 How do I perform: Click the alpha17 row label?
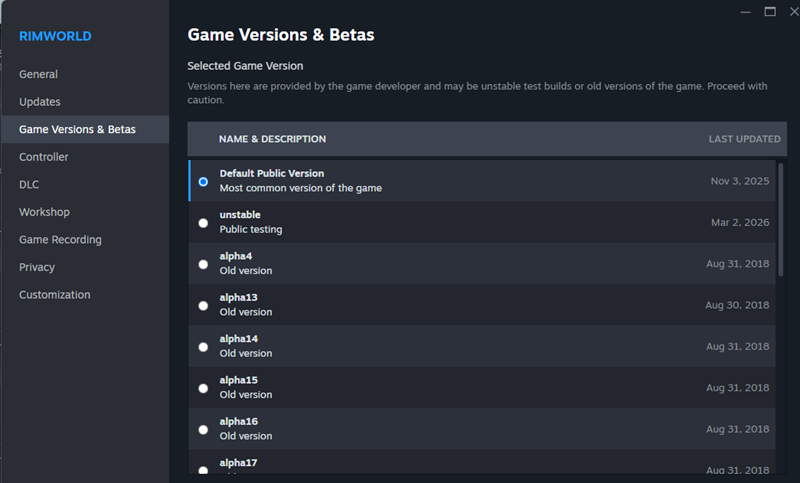238,463
